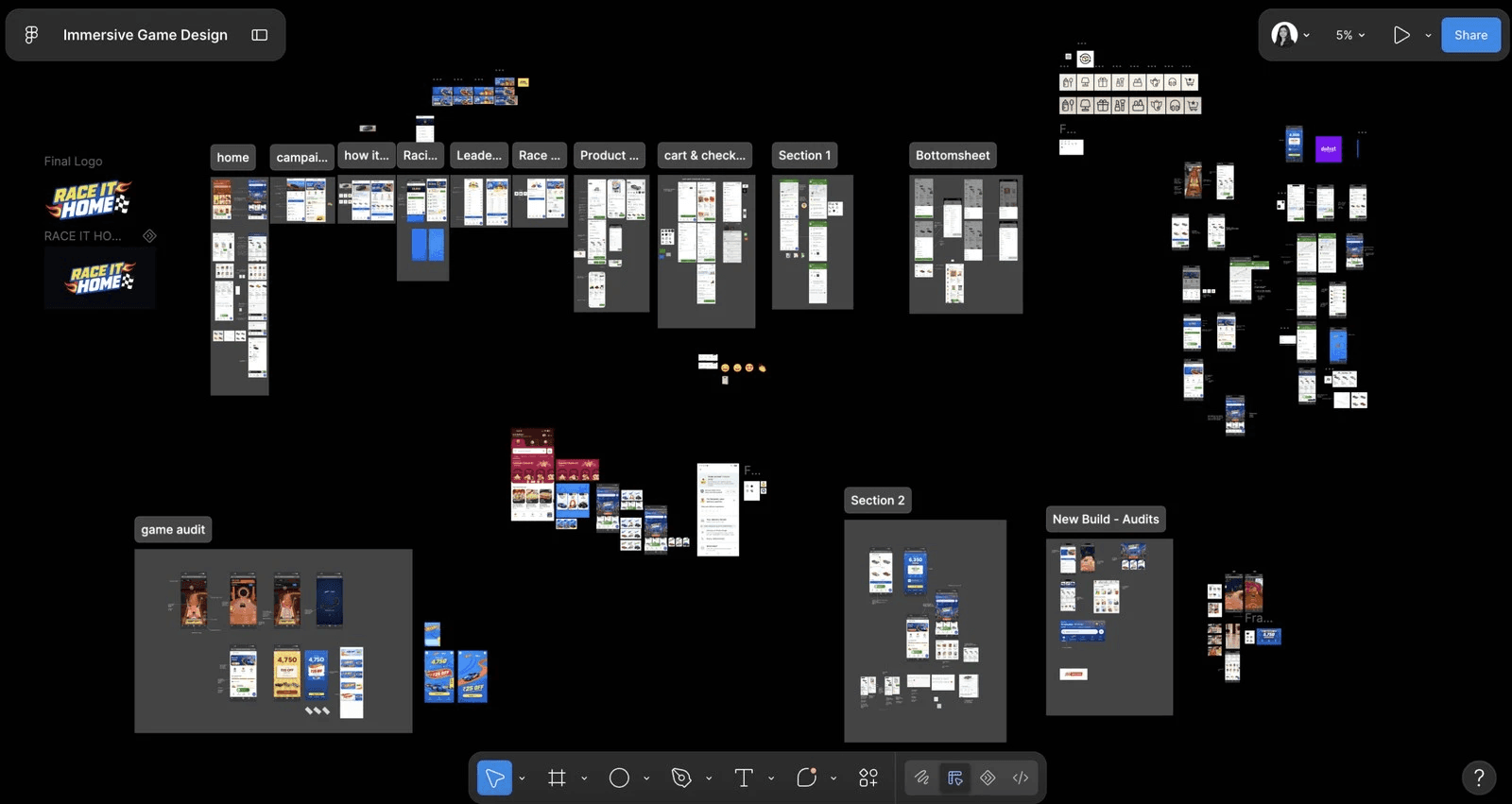The width and height of the screenshot is (1512, 804).
Task: Toggle Dev Mode code view
Action: tap(1021, 778)
